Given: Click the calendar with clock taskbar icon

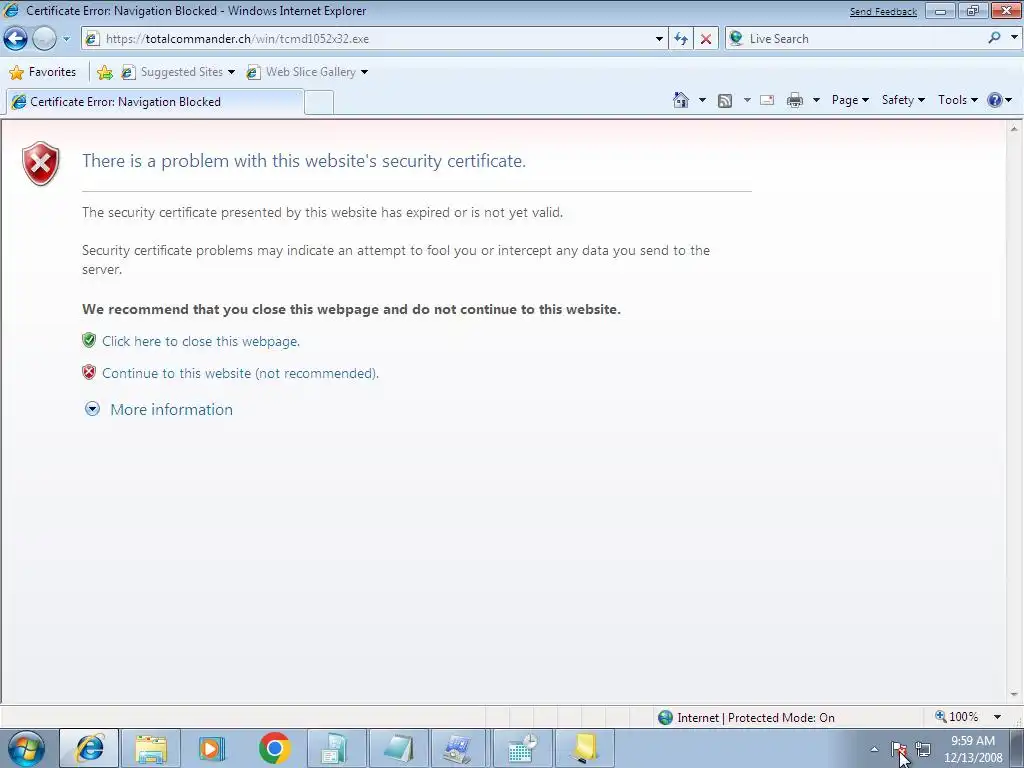Looking at the screenshot, I should point(522,748).
